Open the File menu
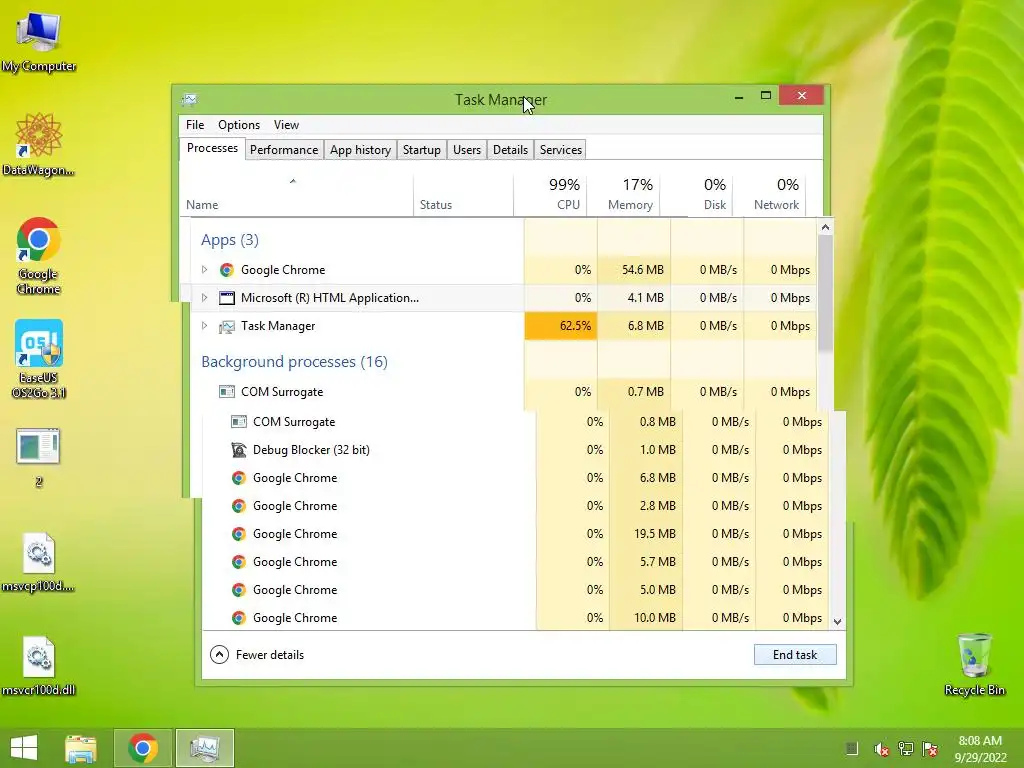Image resolution: width=1024 pixels, height=768 pixels. click(195, 125)
